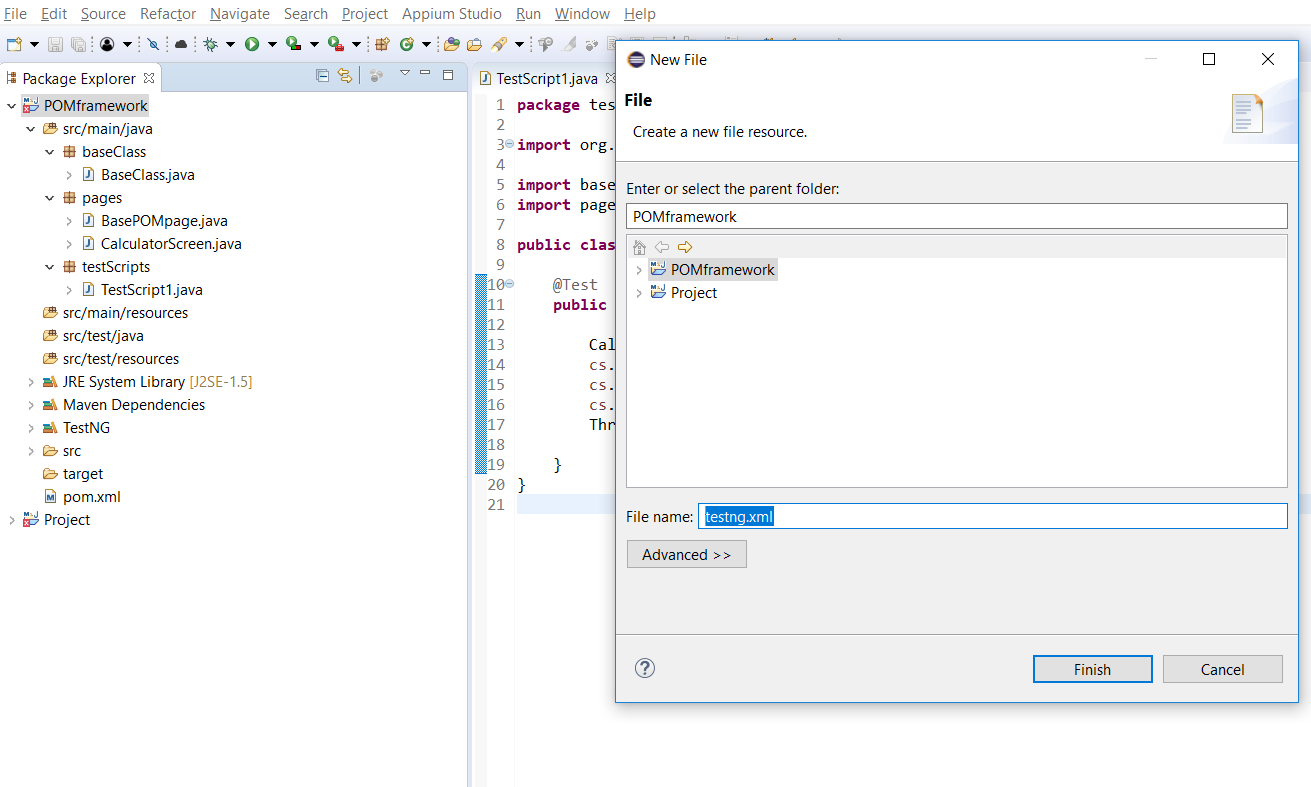Cancel the New File dialog
The height and width of the screenshot is (787, 1311).
(1222, 668)
